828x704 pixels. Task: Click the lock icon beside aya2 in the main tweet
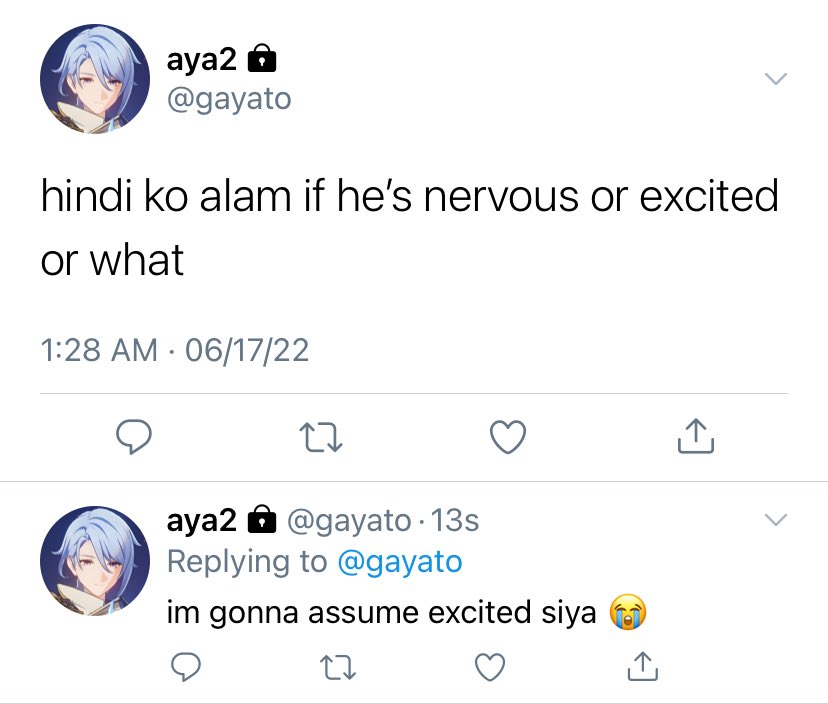[262, 58]
